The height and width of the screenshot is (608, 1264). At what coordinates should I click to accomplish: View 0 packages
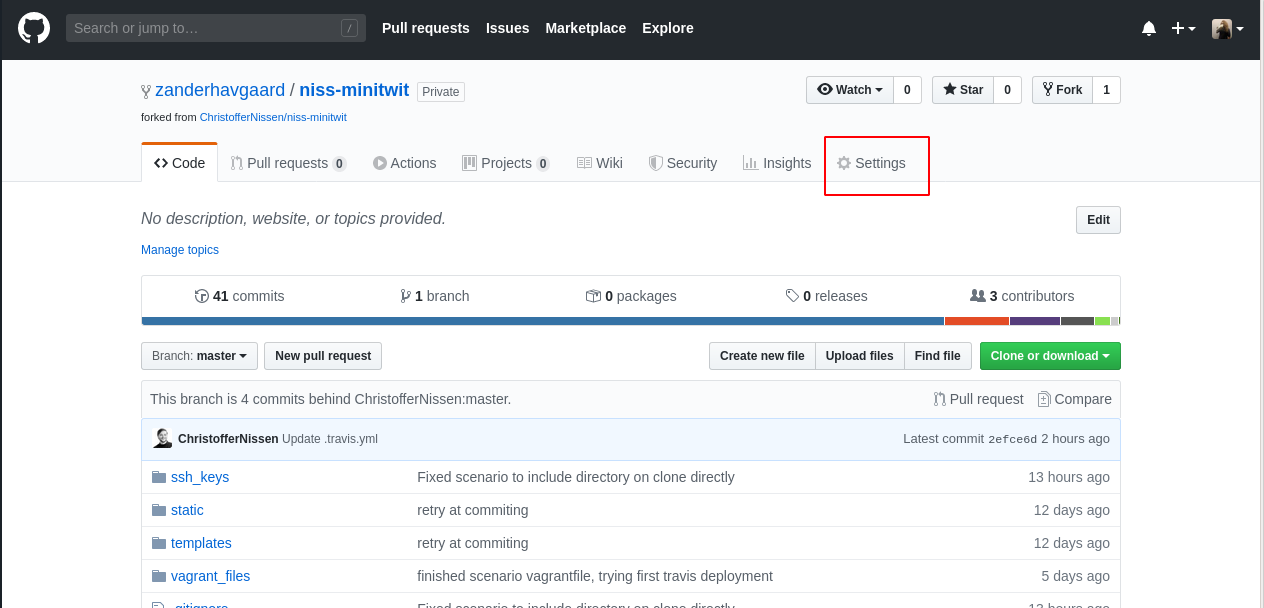pos(631,296)
